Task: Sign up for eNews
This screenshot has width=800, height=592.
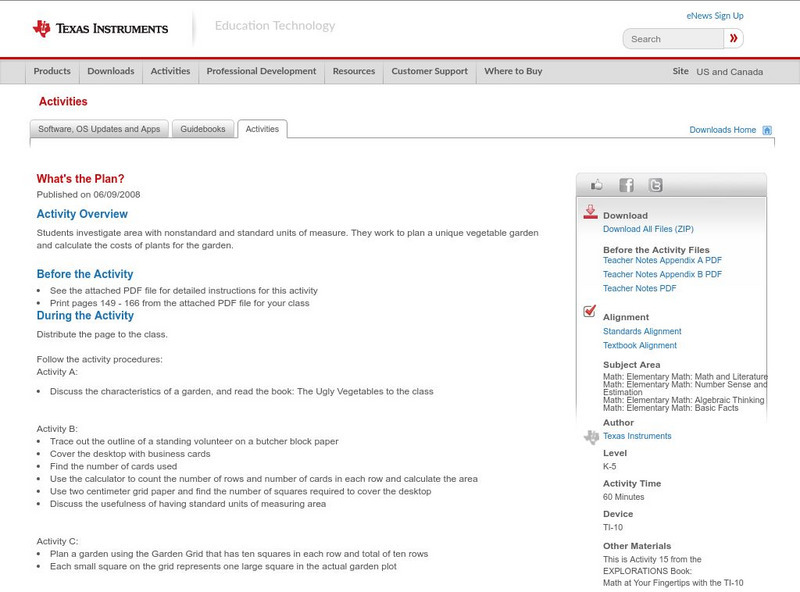Action: click(x=714, y=15)
